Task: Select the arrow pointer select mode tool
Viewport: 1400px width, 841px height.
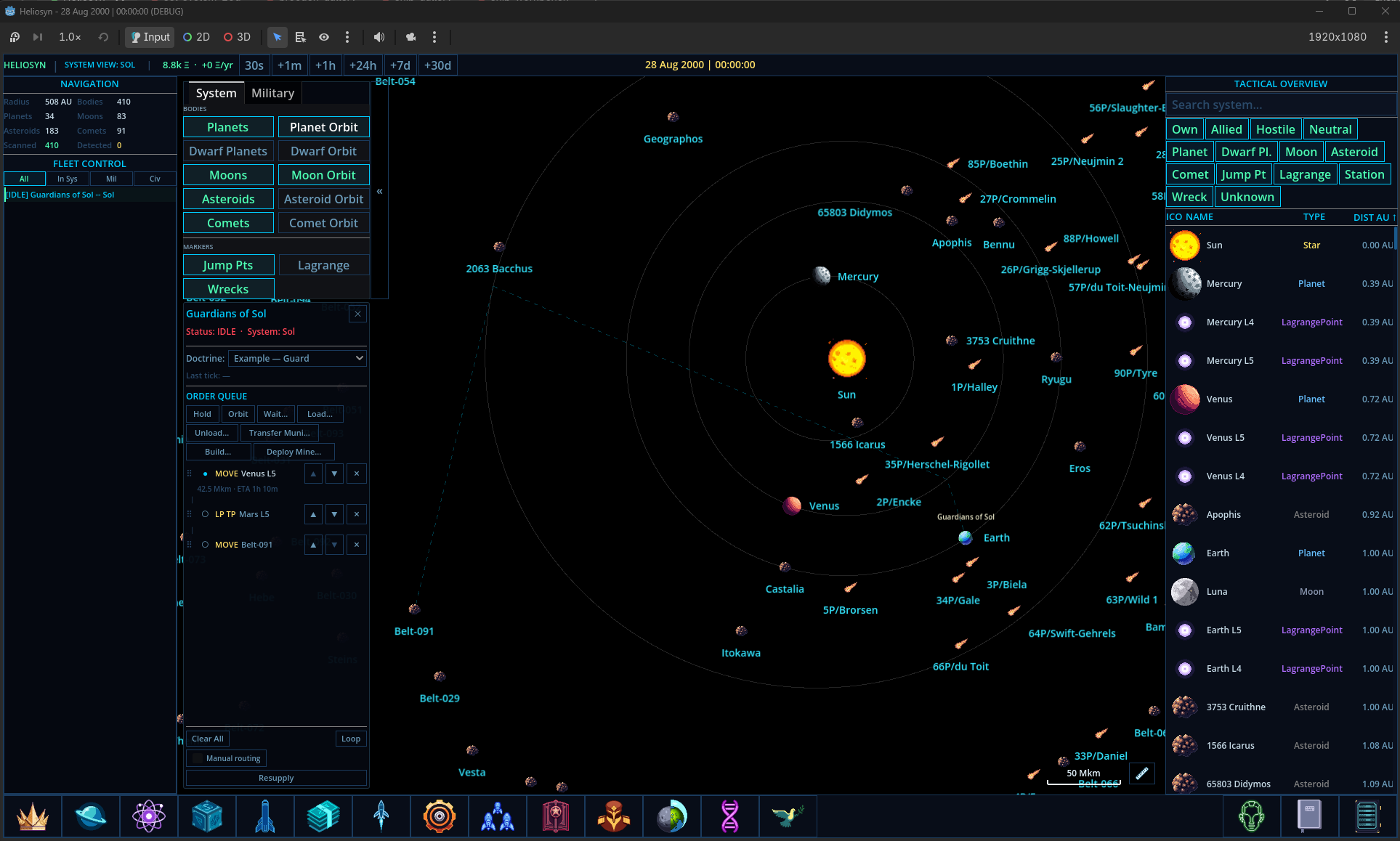Action: tap(278, 37)
